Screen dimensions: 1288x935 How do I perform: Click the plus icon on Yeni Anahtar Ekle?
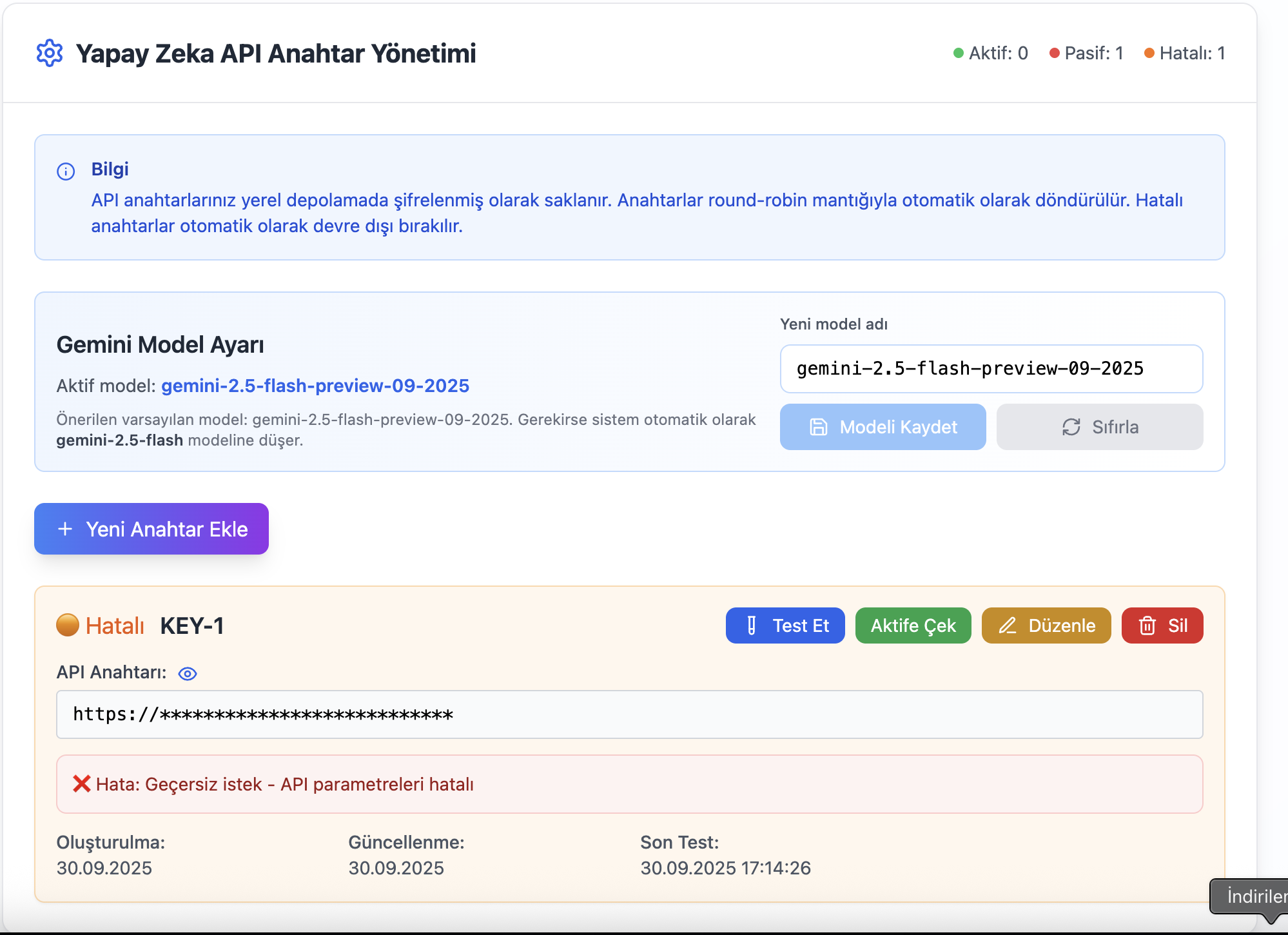[x=64, y=529]
